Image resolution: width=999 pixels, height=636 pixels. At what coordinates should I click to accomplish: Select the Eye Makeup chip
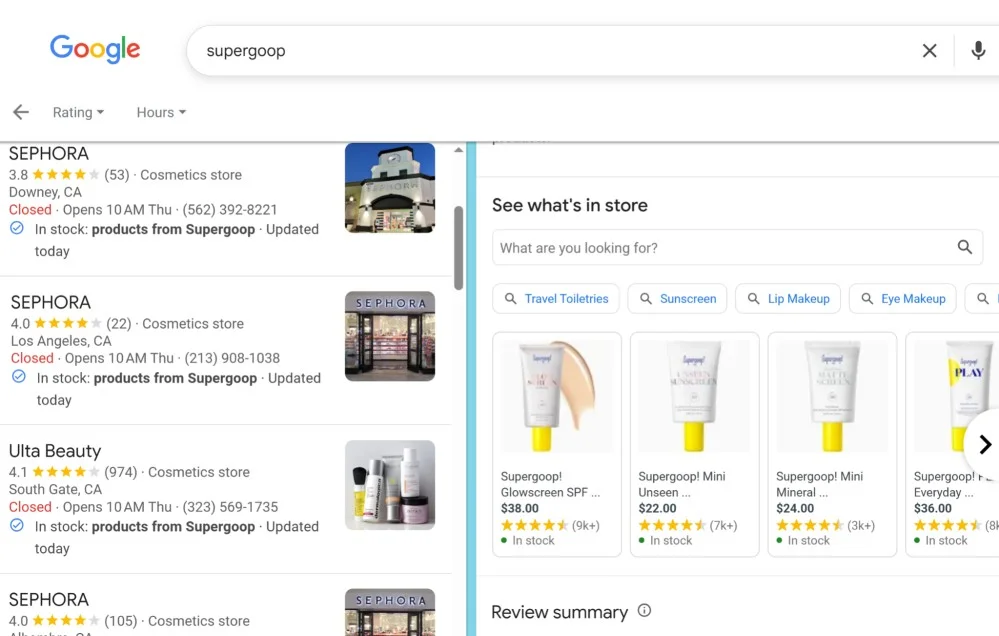pyautogui.click(x=903, y=298)
